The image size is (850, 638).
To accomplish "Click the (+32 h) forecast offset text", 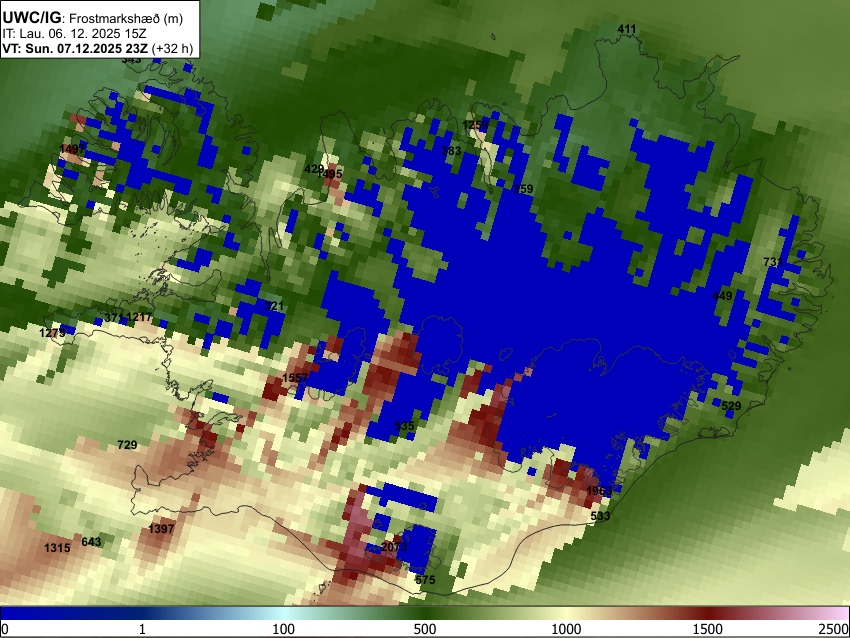I will pos(172,48).
